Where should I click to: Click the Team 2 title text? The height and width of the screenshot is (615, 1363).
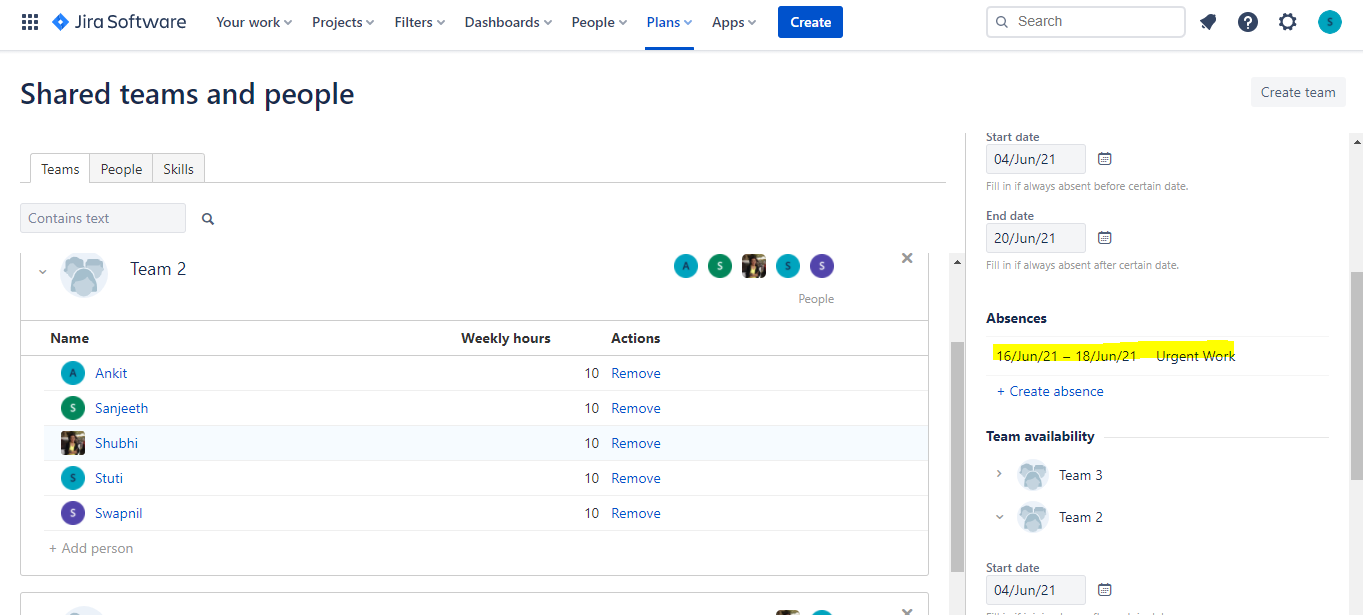[158, 269]
